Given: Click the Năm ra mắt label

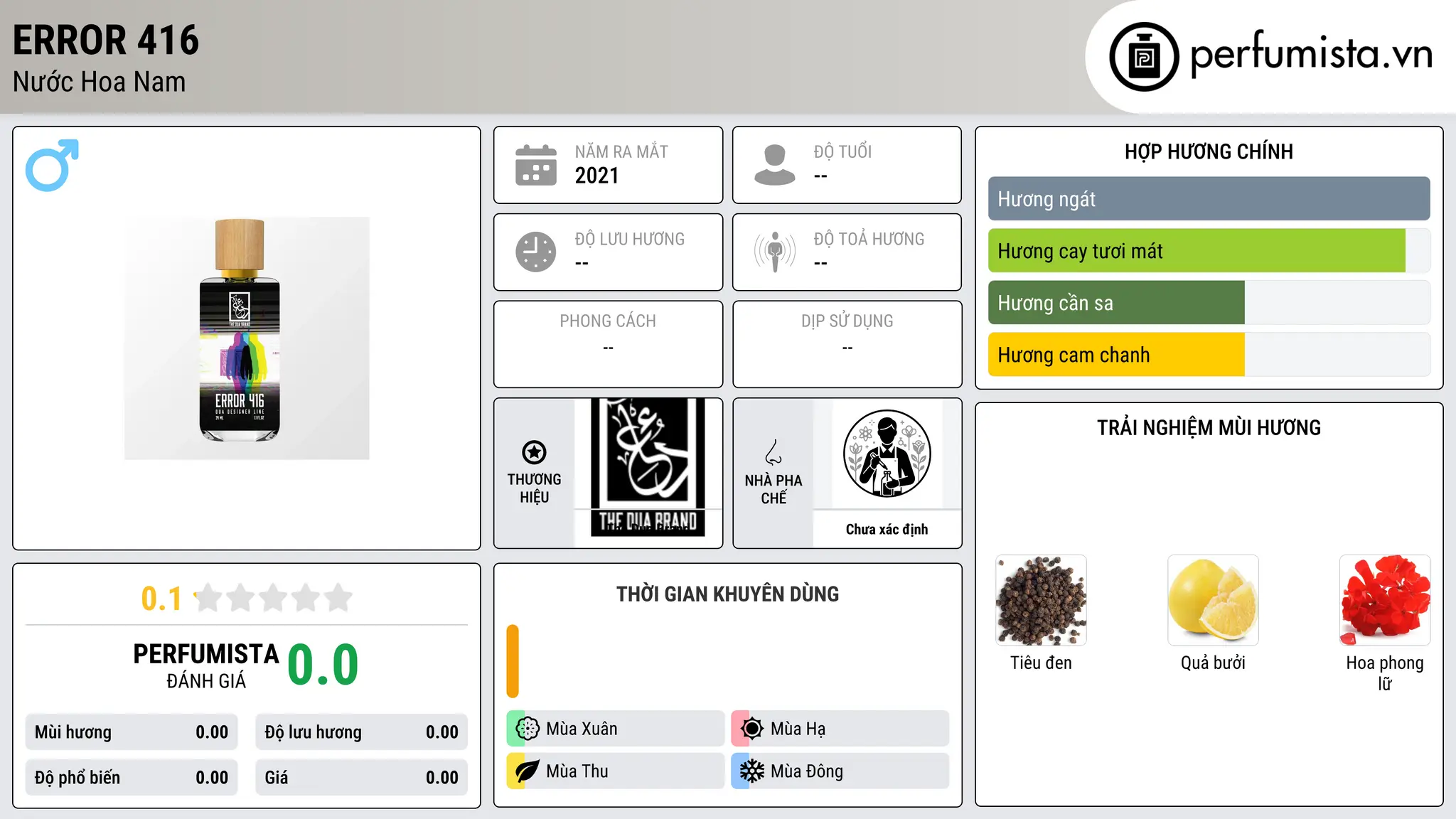Looking at the screenshot, I should coord(621,151).
